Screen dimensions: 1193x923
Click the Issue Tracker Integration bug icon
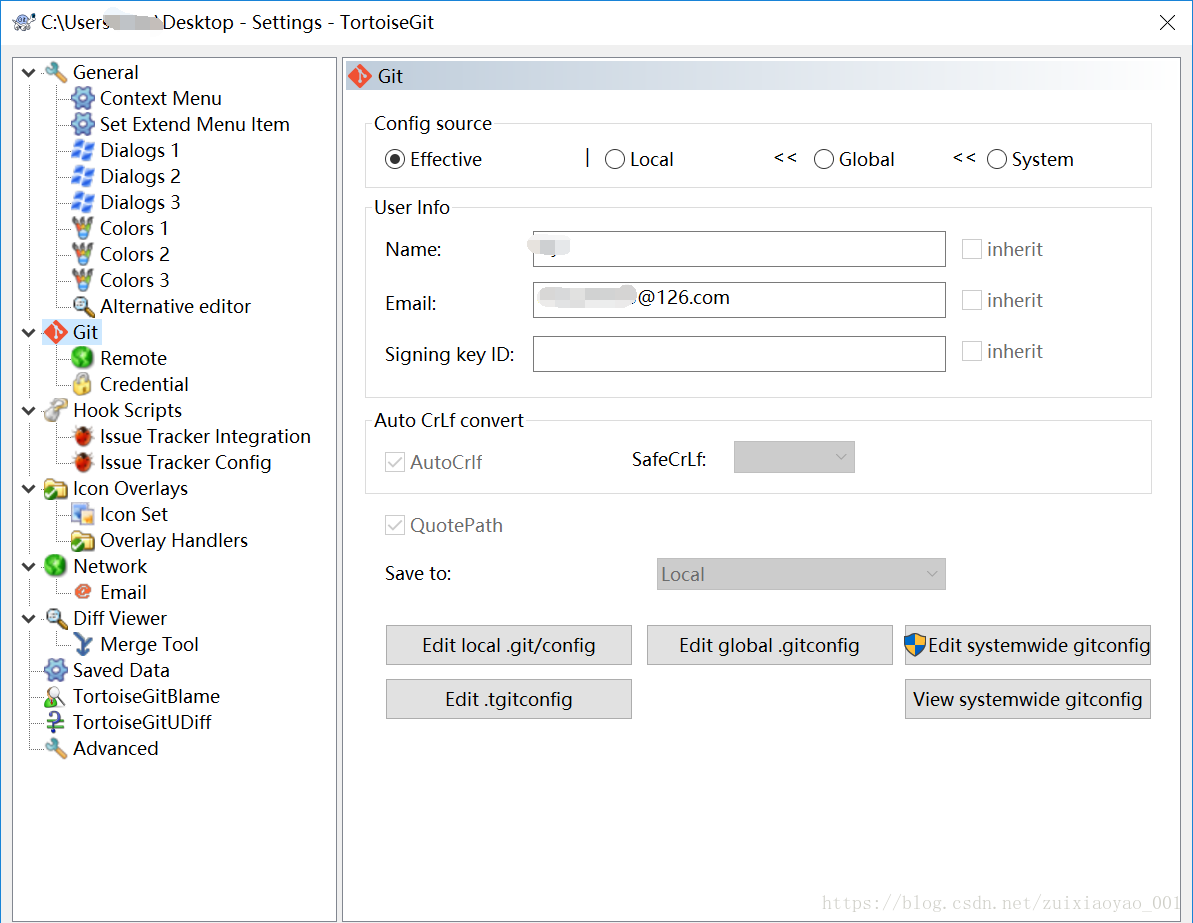coord(82,436)
